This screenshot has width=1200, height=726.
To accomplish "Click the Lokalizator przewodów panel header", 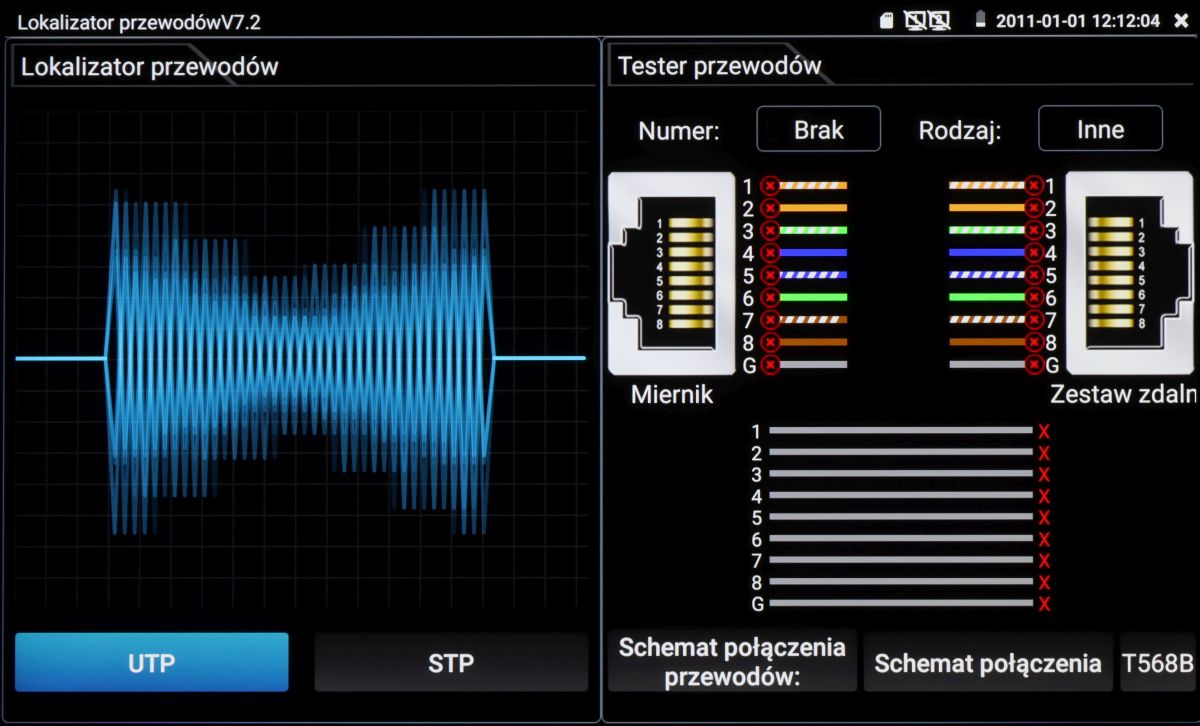I will click(x=150, y=67).
